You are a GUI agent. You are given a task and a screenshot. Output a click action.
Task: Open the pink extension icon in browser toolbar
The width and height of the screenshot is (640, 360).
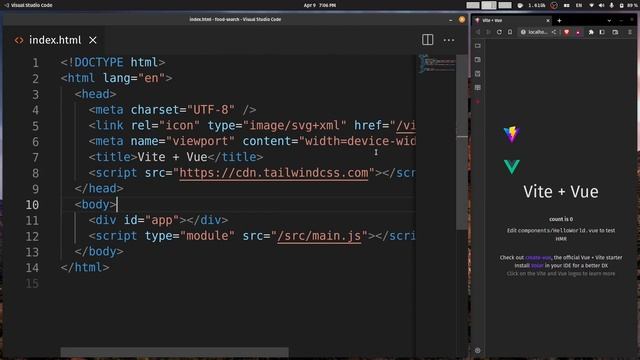click(578, 32)
